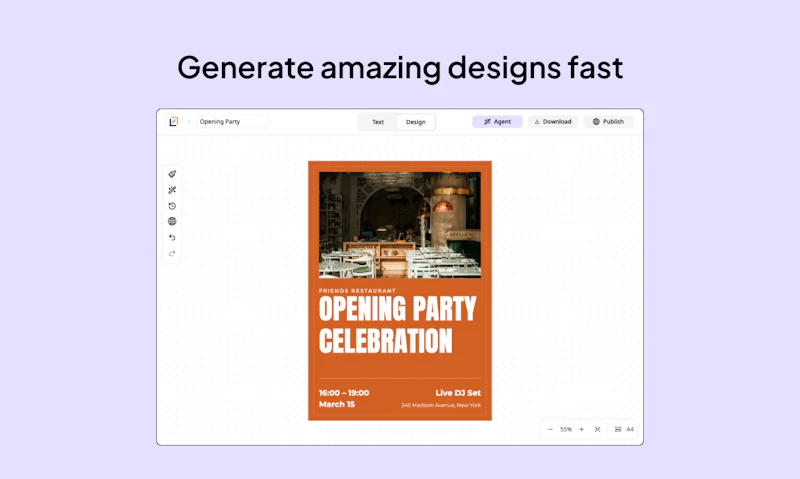Click the Download button
800x479 pixels.
click(x=553, y=121)
